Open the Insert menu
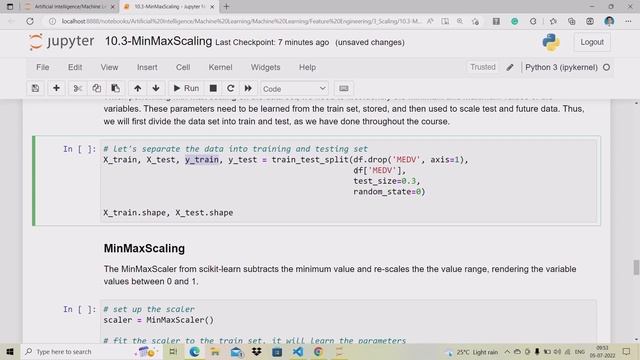The height and width of the screenshot is (360, 640). (147, 67)
